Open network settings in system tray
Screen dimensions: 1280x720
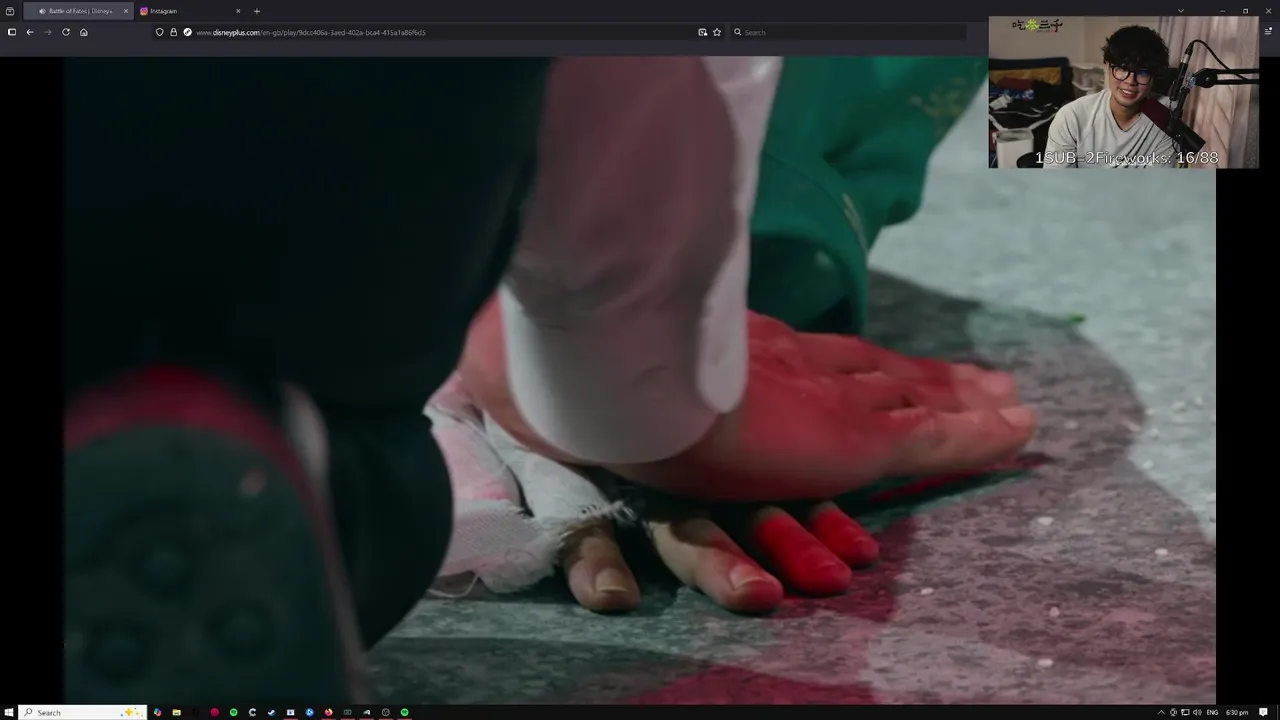(1185, 712)
